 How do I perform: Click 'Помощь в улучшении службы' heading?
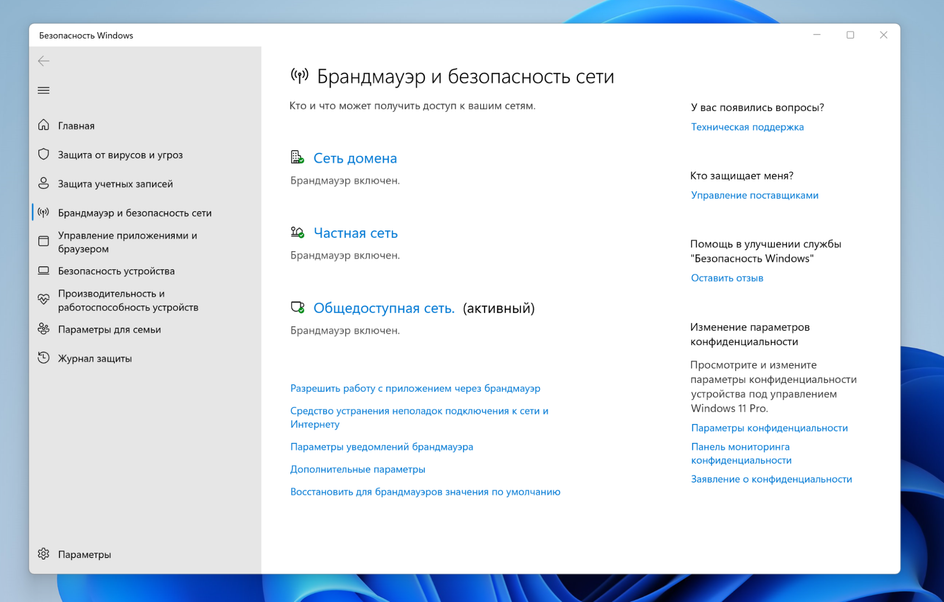[766, 251]
